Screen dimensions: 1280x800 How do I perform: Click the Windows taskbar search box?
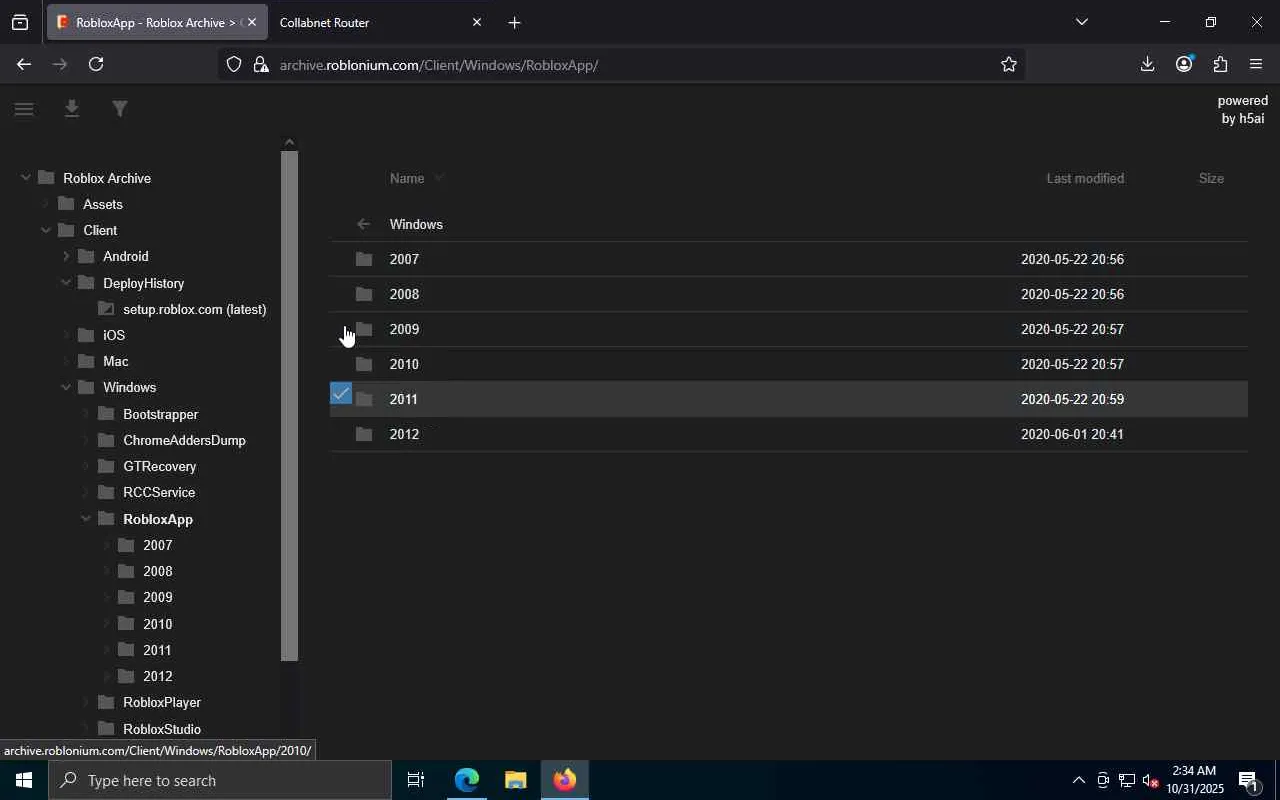click(x=220, y=780)
